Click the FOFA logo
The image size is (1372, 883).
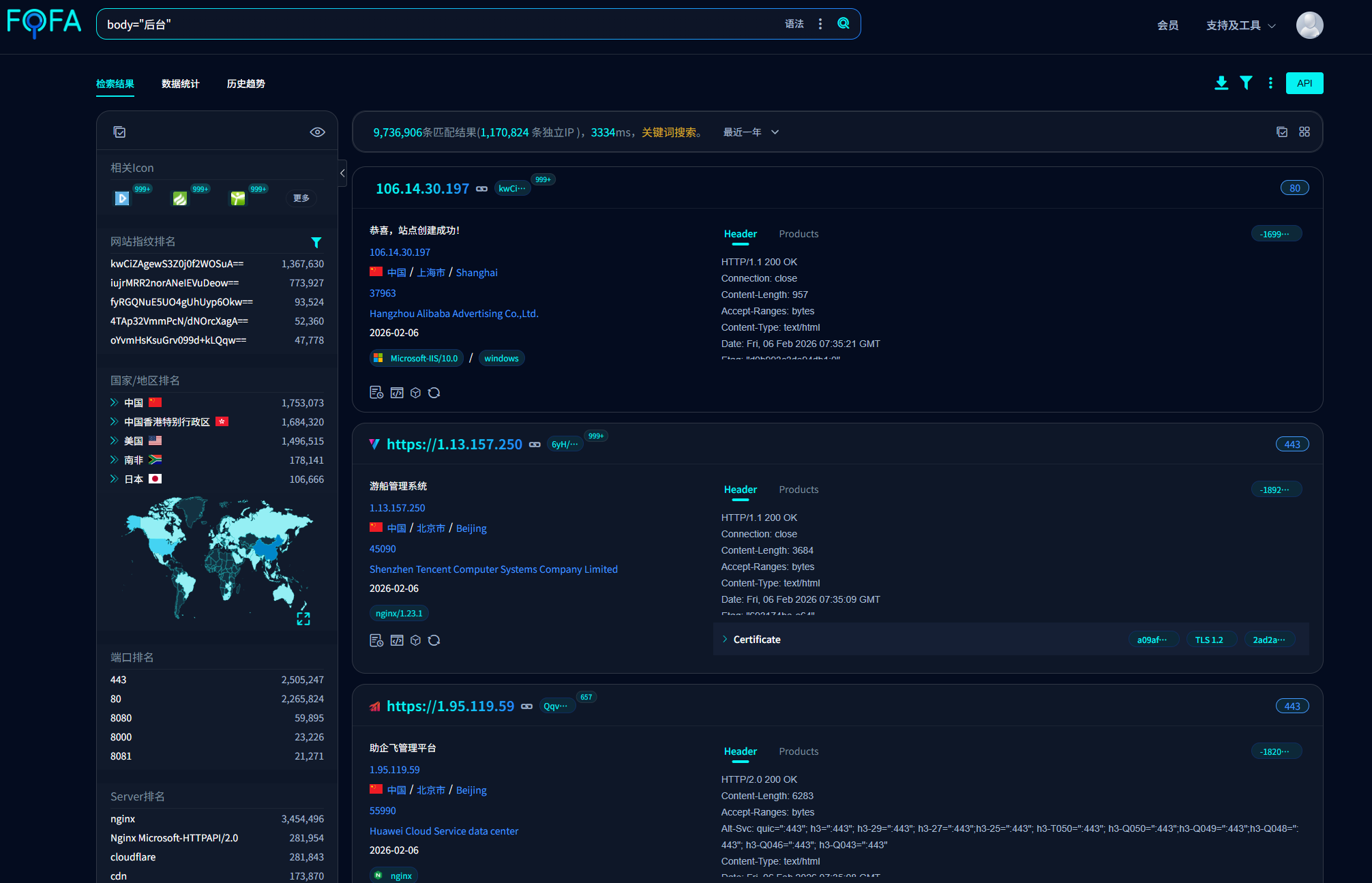(44, 23)
